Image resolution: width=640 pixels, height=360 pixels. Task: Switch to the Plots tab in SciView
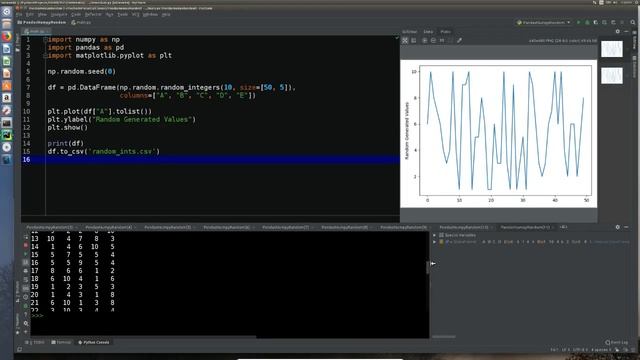tap(445, 31)
